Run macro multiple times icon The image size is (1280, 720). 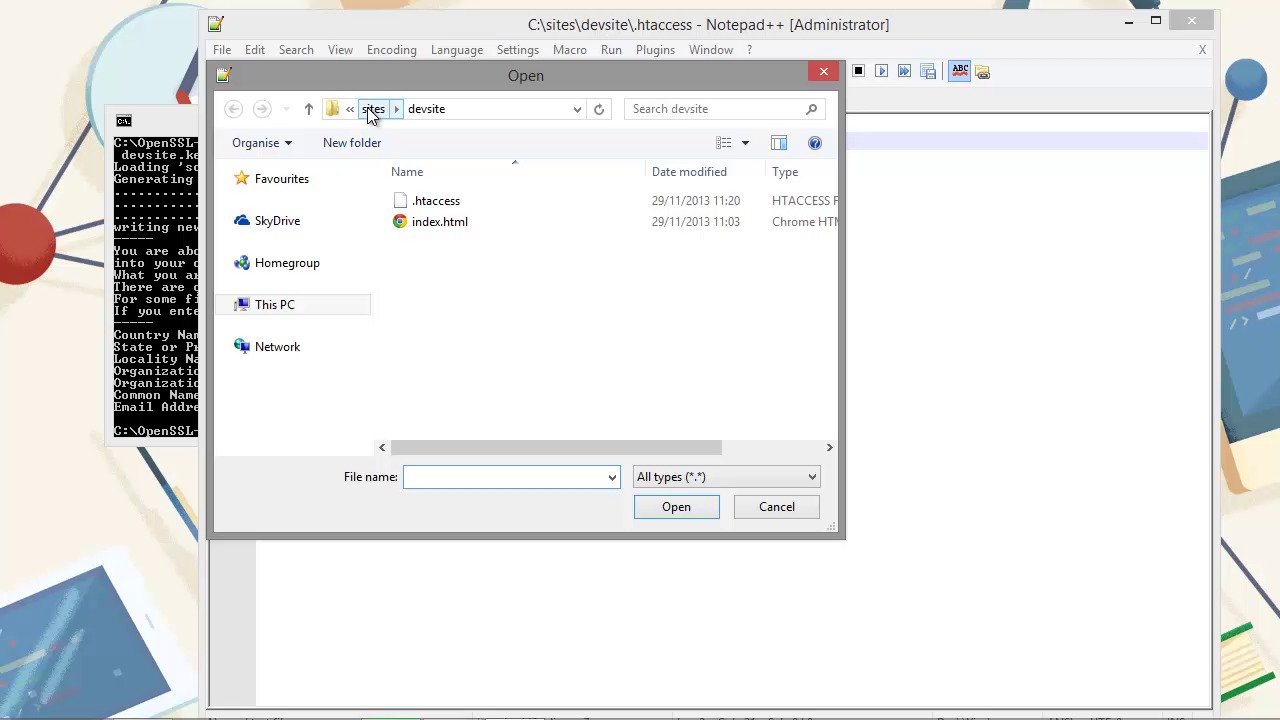click(x=904, y=71)
